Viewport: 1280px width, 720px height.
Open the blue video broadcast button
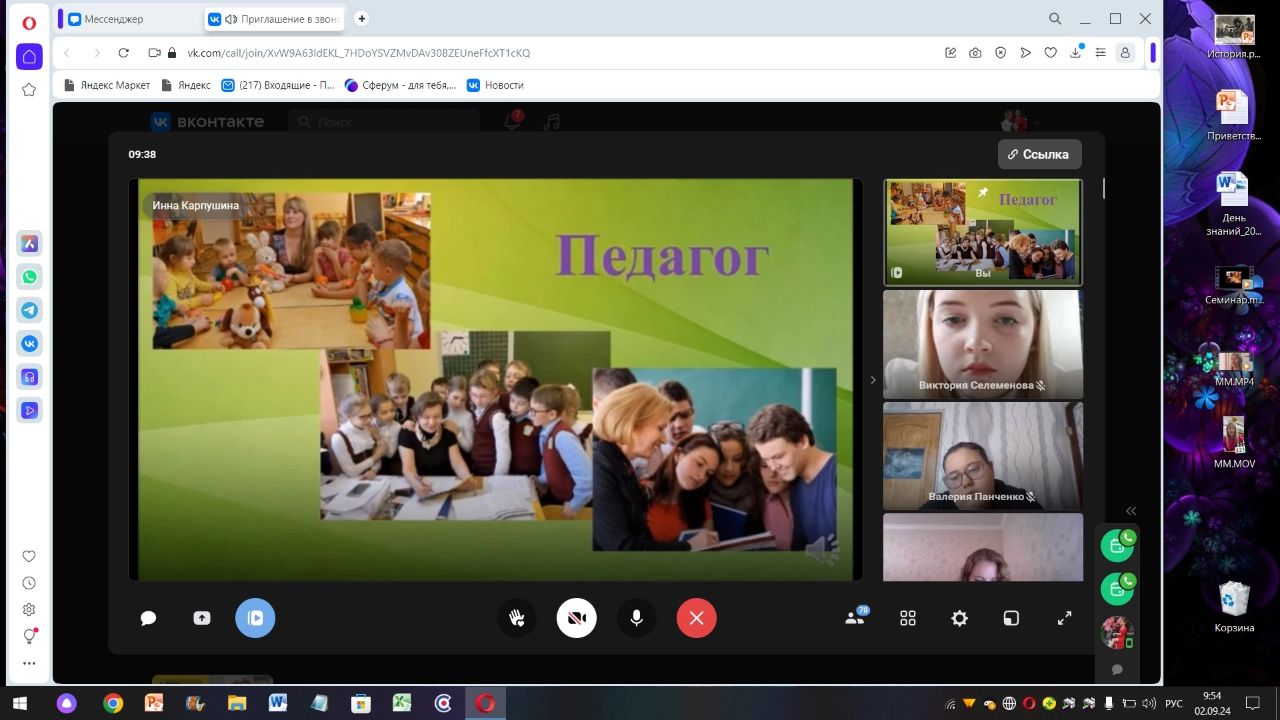[255, 618]
